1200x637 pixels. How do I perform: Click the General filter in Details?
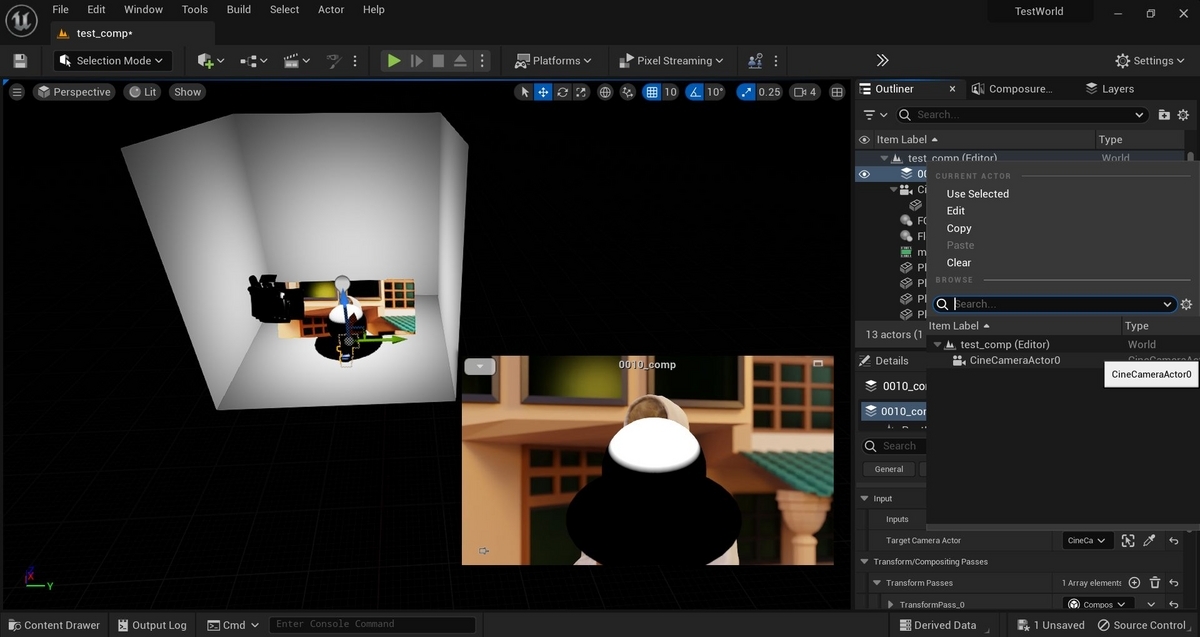click(x=889, y=469)
